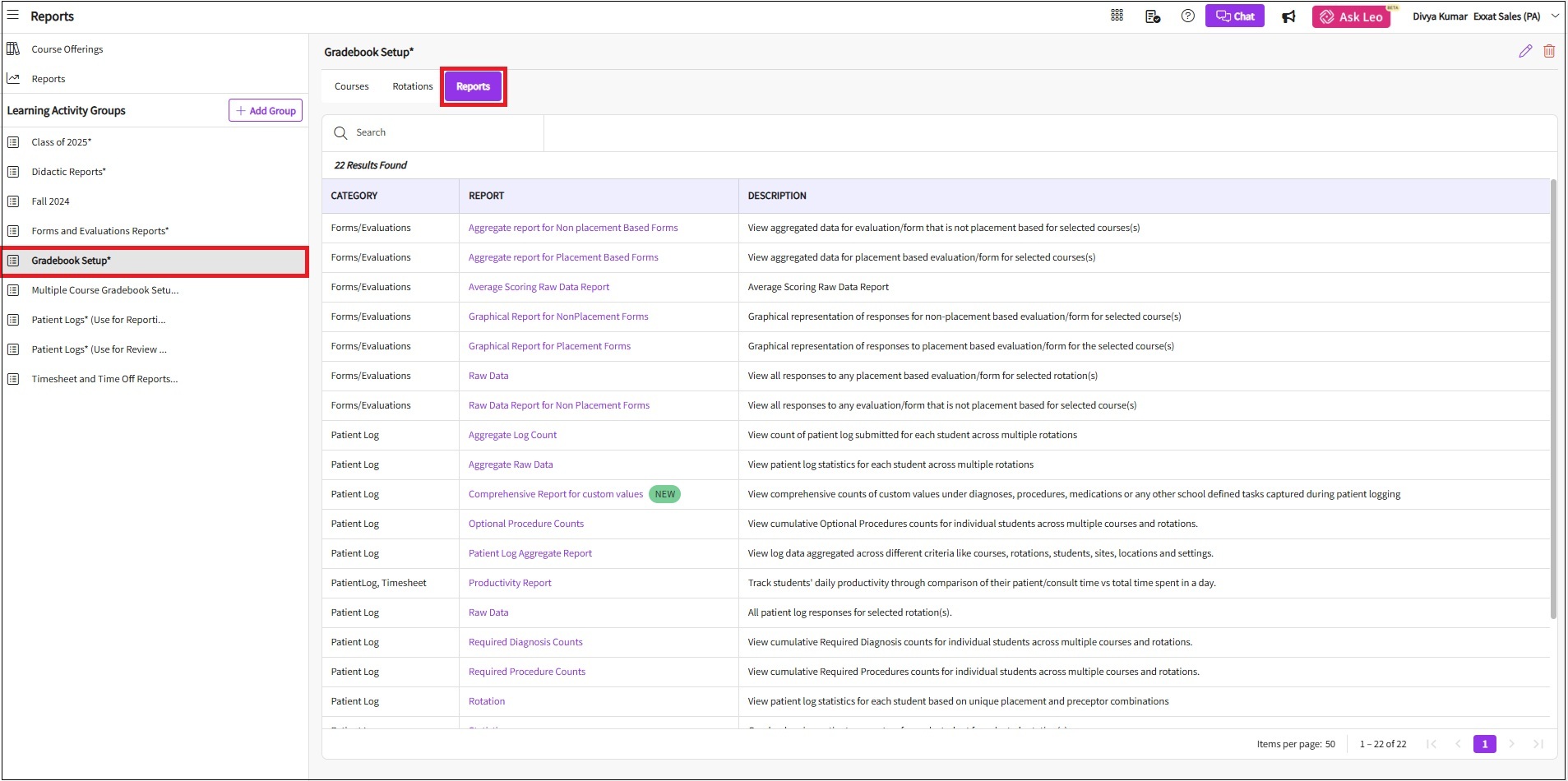This screenshot has height=781, width=1568.
Task: Sort by REPORT column header
Action: (x=487, y=196)
